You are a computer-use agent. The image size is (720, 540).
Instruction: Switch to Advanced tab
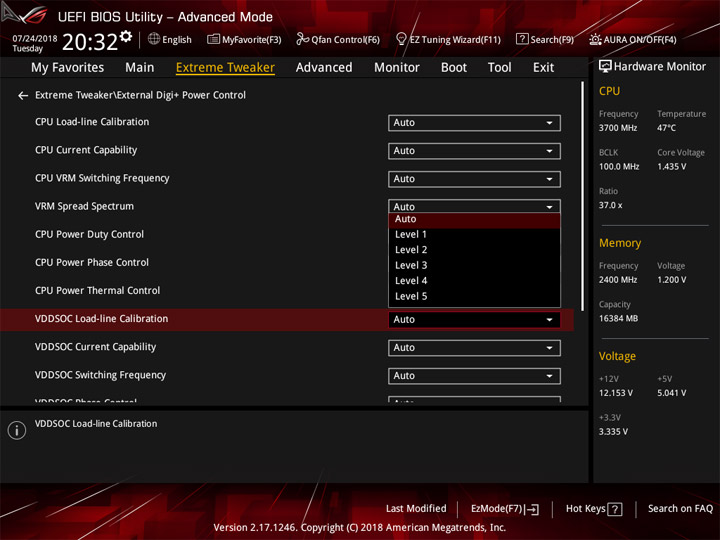pos(324,68)
